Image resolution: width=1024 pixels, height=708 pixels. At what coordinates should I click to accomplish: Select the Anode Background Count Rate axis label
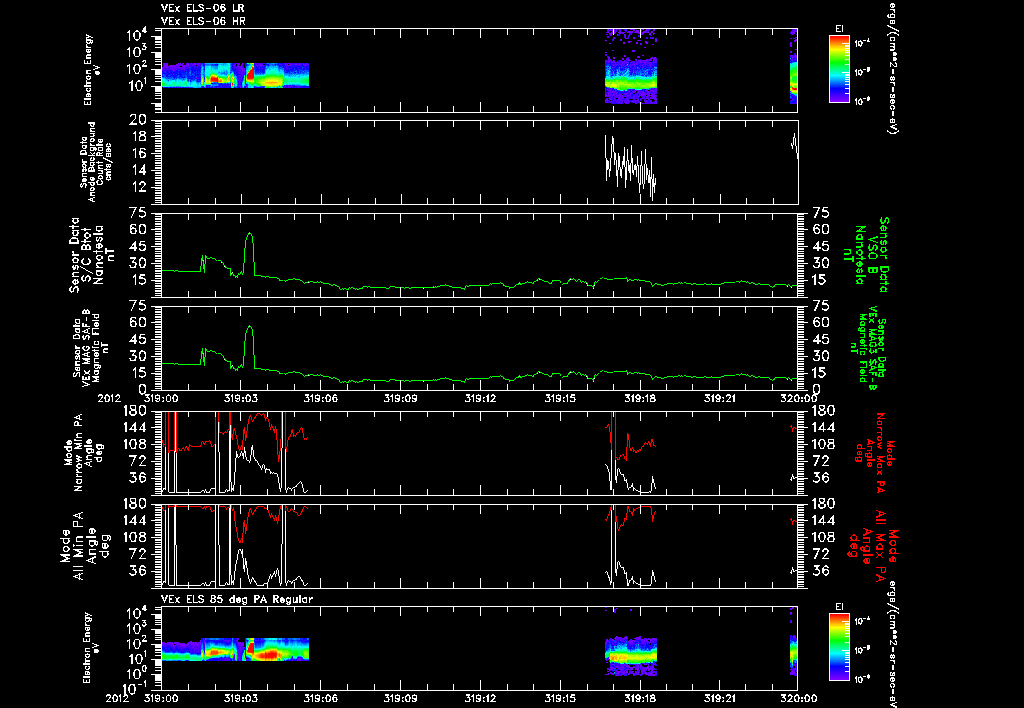(96, 161)
